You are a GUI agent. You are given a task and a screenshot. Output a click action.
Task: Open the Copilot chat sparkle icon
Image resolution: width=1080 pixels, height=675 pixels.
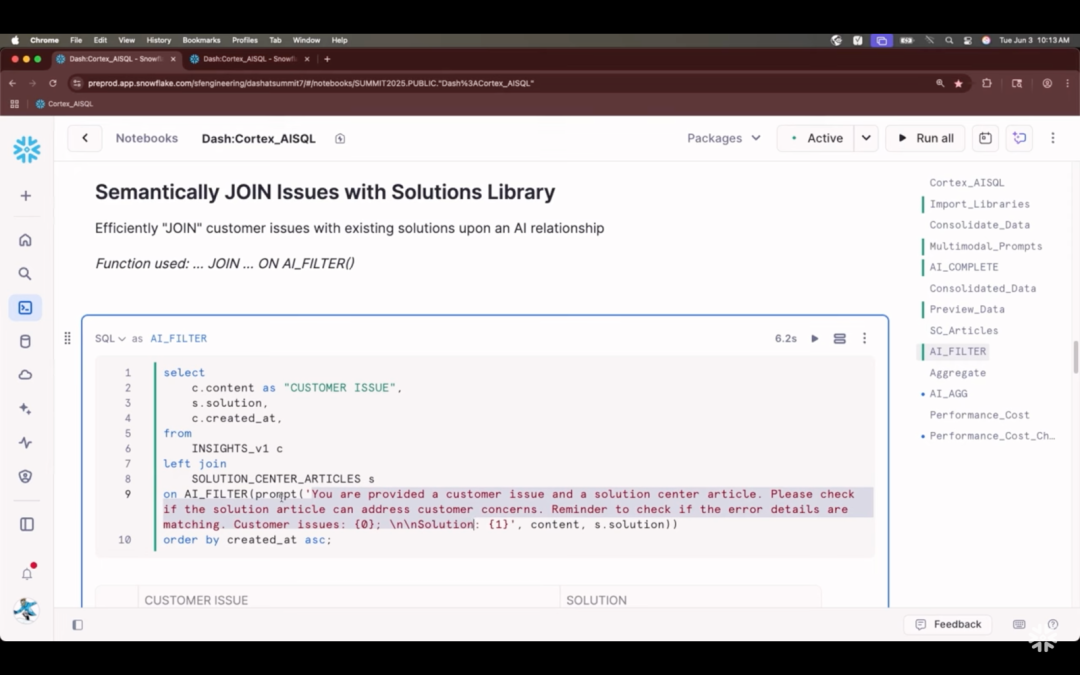pos(1019,138)
